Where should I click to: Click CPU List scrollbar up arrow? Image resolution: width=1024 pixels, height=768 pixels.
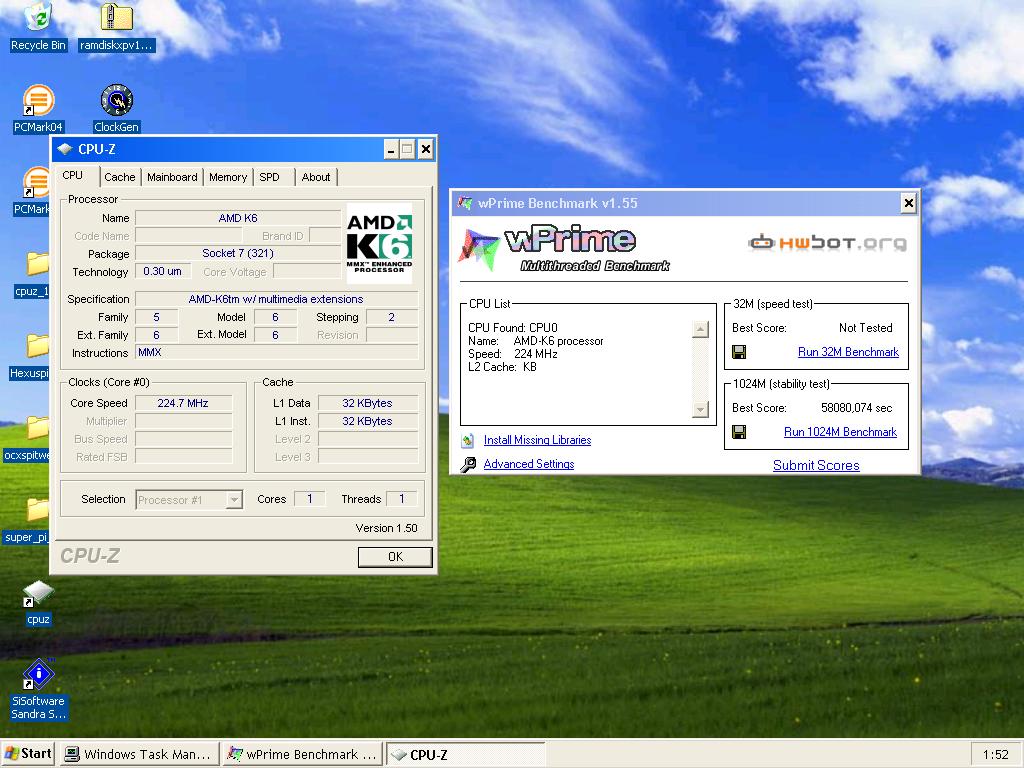(700, 329)
